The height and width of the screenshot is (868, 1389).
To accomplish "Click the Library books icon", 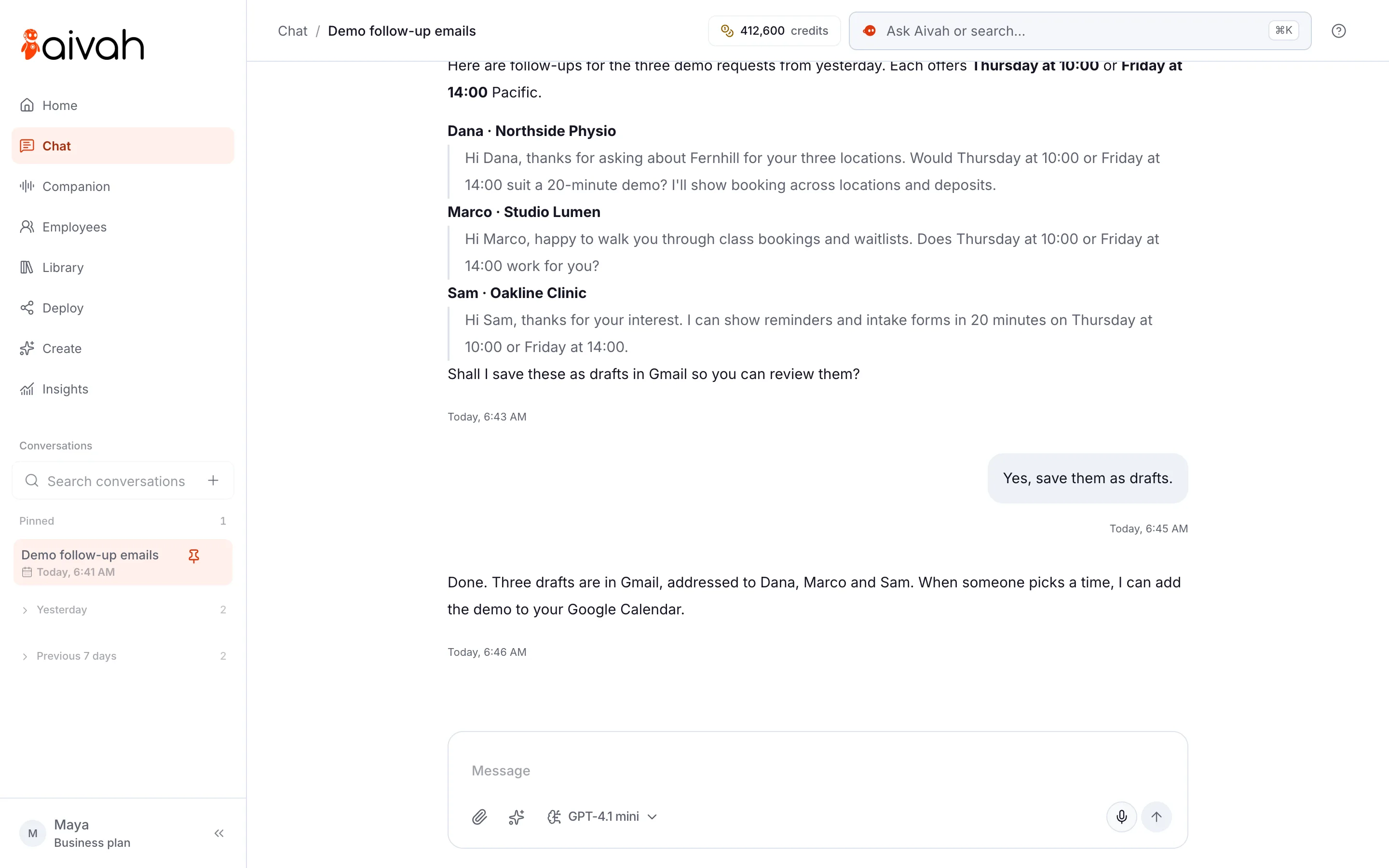I will coord(27,267).
